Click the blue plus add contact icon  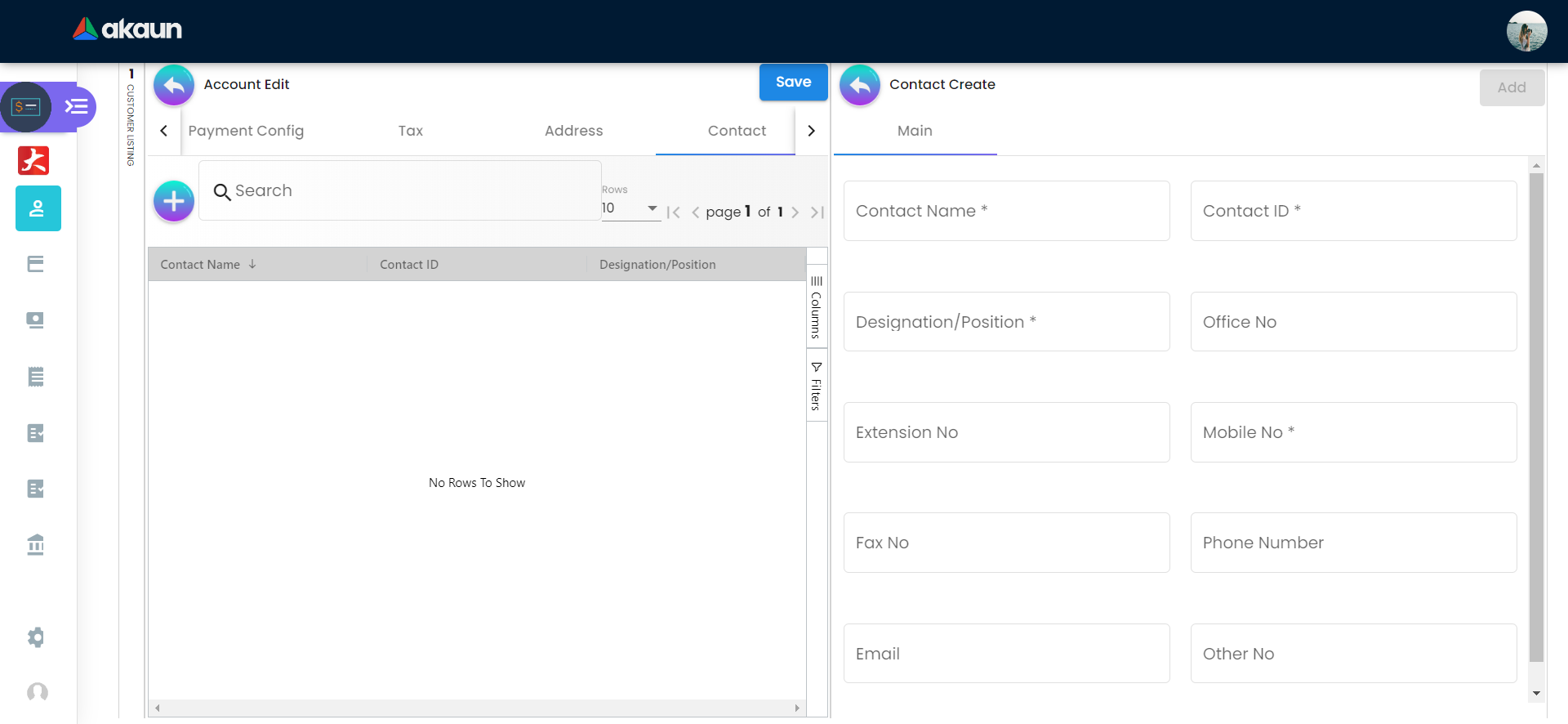click(173, 201)
